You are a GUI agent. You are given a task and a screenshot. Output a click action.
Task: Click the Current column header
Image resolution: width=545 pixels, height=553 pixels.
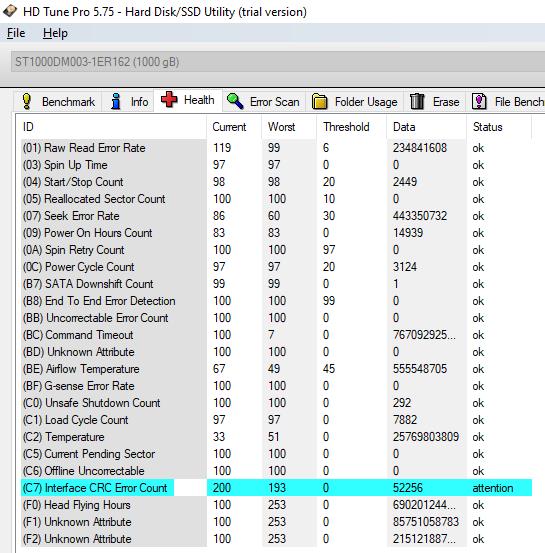(234, 127)
